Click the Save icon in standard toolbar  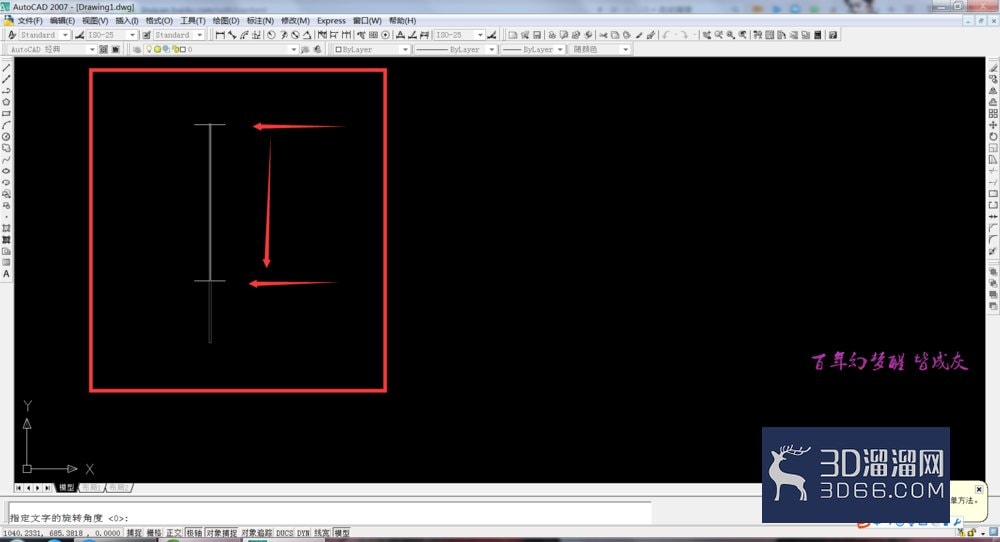536,35
